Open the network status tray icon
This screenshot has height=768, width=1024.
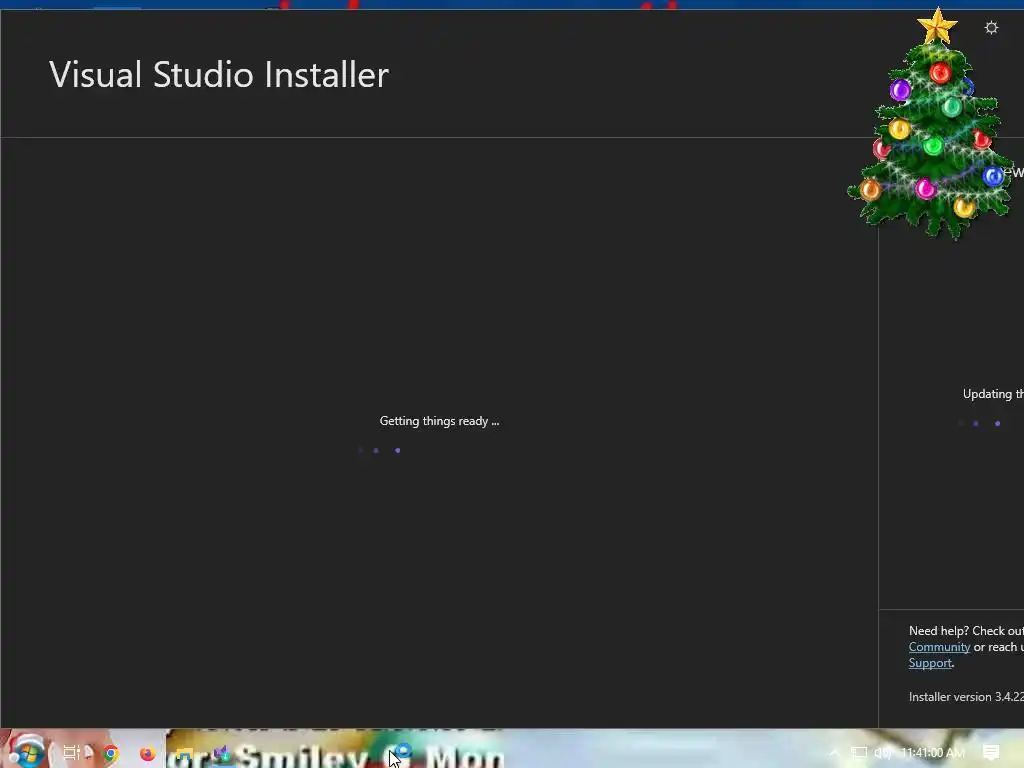859,753
